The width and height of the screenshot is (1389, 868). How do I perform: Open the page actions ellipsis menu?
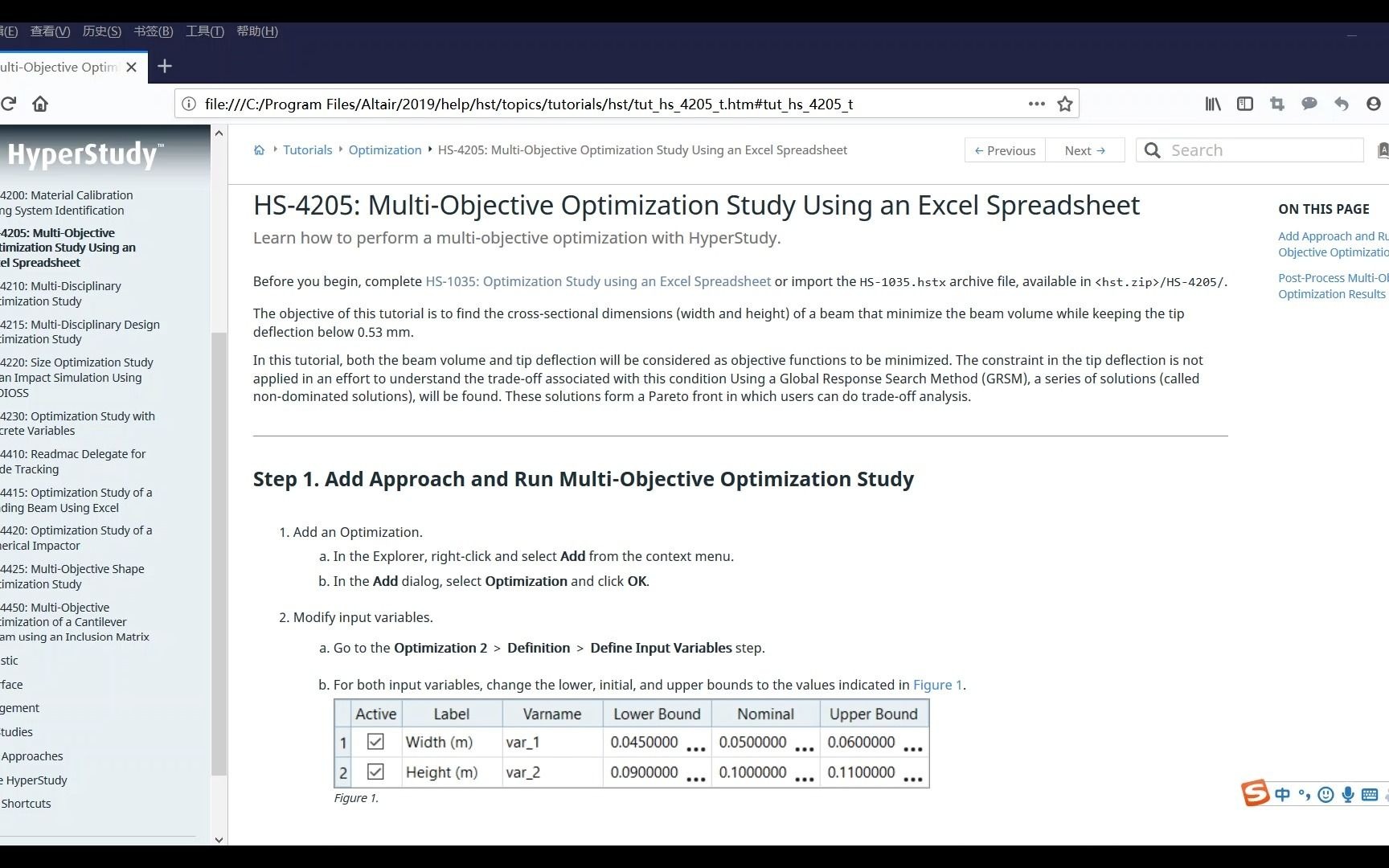1036,104
